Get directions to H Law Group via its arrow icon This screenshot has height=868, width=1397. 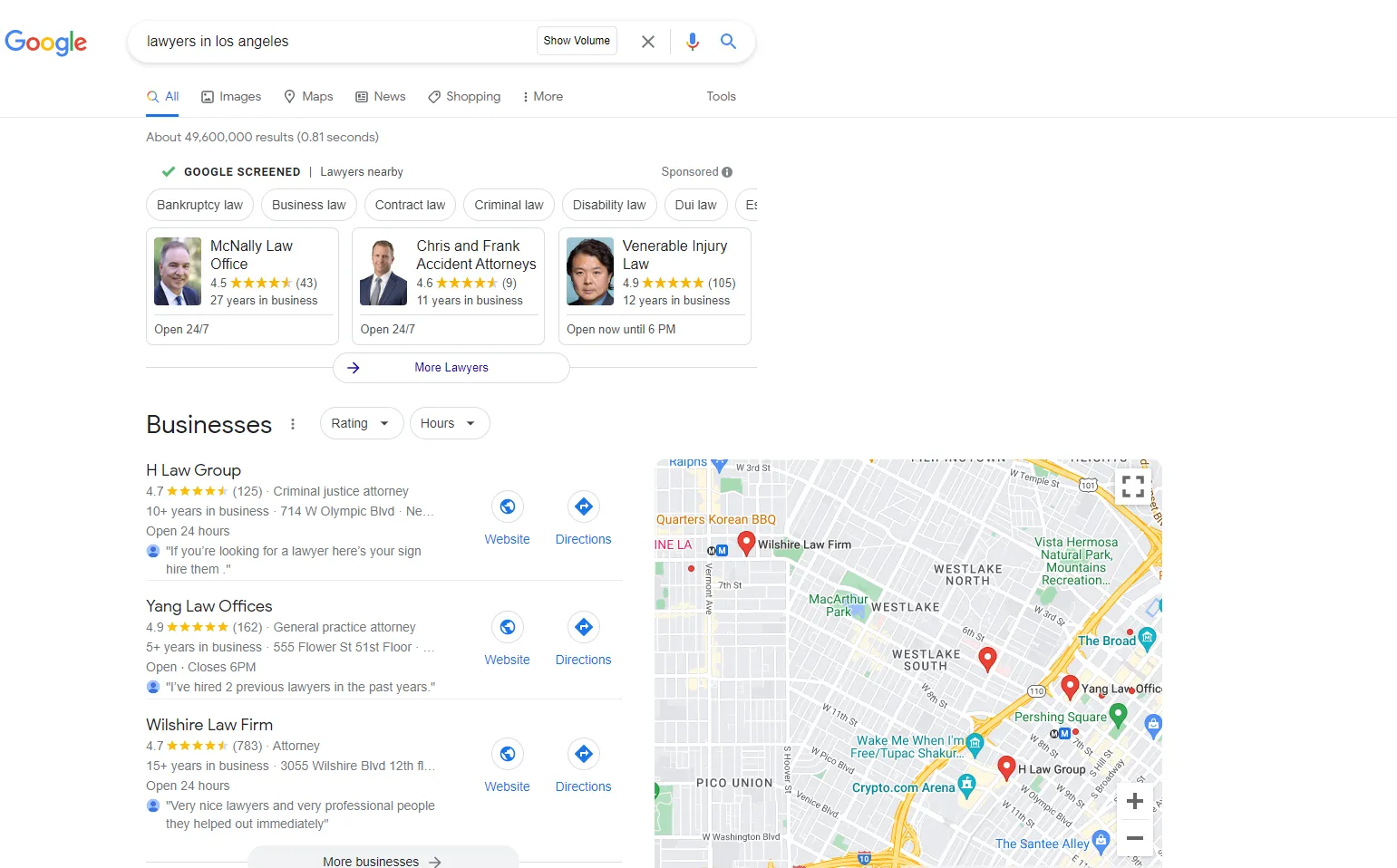pyautogui.click(x=584, y=506)
